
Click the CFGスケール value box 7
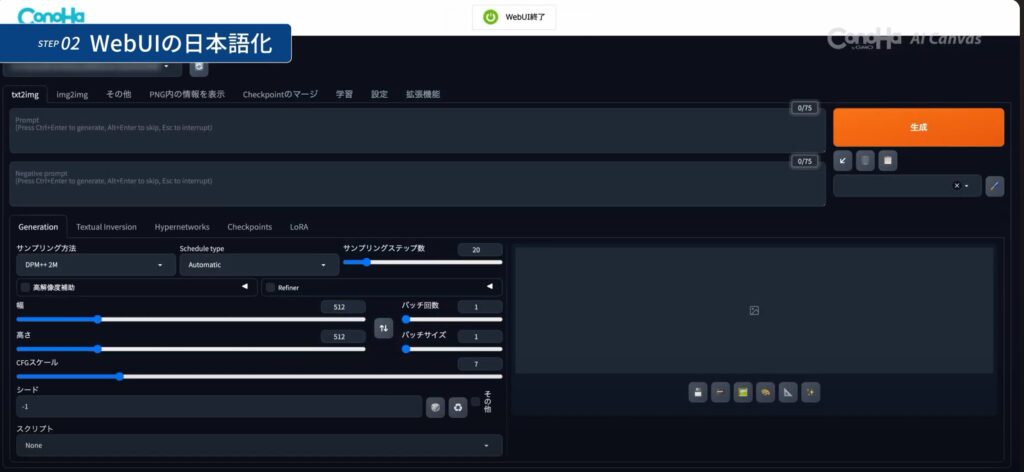480,364
